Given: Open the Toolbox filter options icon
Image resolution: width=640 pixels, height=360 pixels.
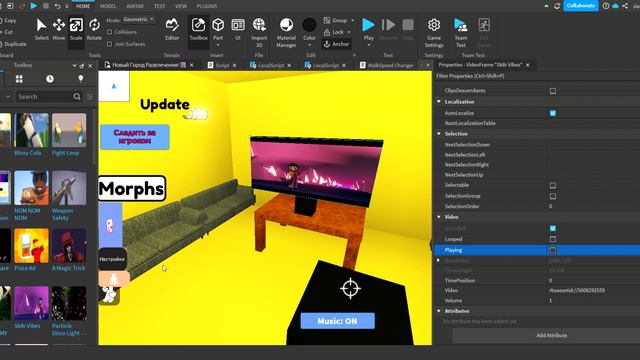Looking at the screenshot, I should click(90, 97).
